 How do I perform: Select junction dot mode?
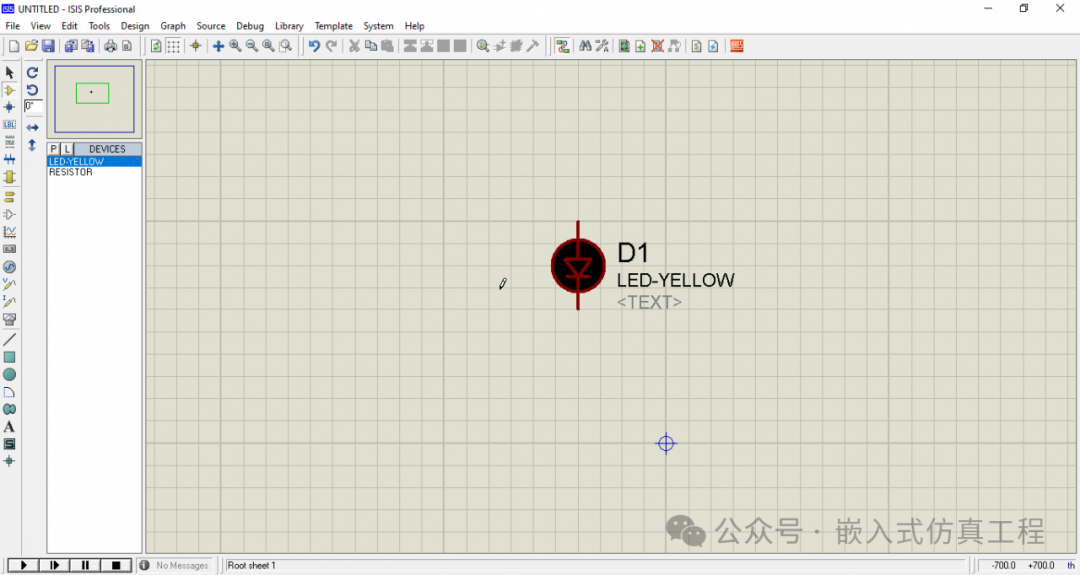(x=10, y=107)
